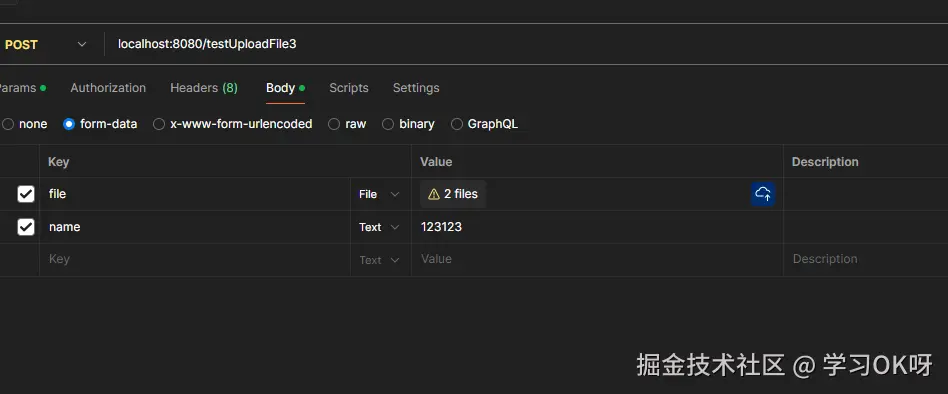Viewport: 948px width, 394px height.
Task: Open the File type dropdown for file key
Action: click(x=379, y=194)
